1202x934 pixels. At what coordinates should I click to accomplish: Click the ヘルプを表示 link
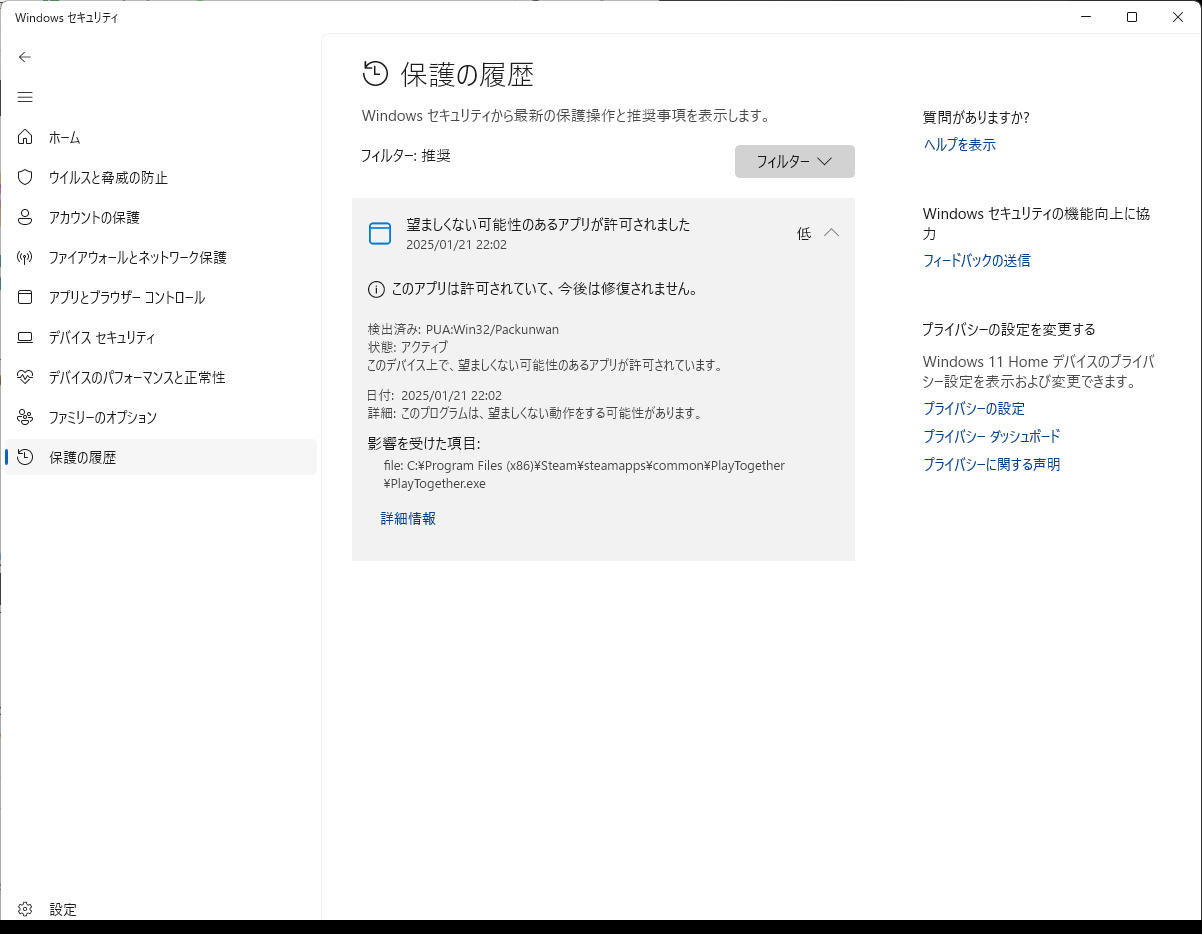(959, 145)
